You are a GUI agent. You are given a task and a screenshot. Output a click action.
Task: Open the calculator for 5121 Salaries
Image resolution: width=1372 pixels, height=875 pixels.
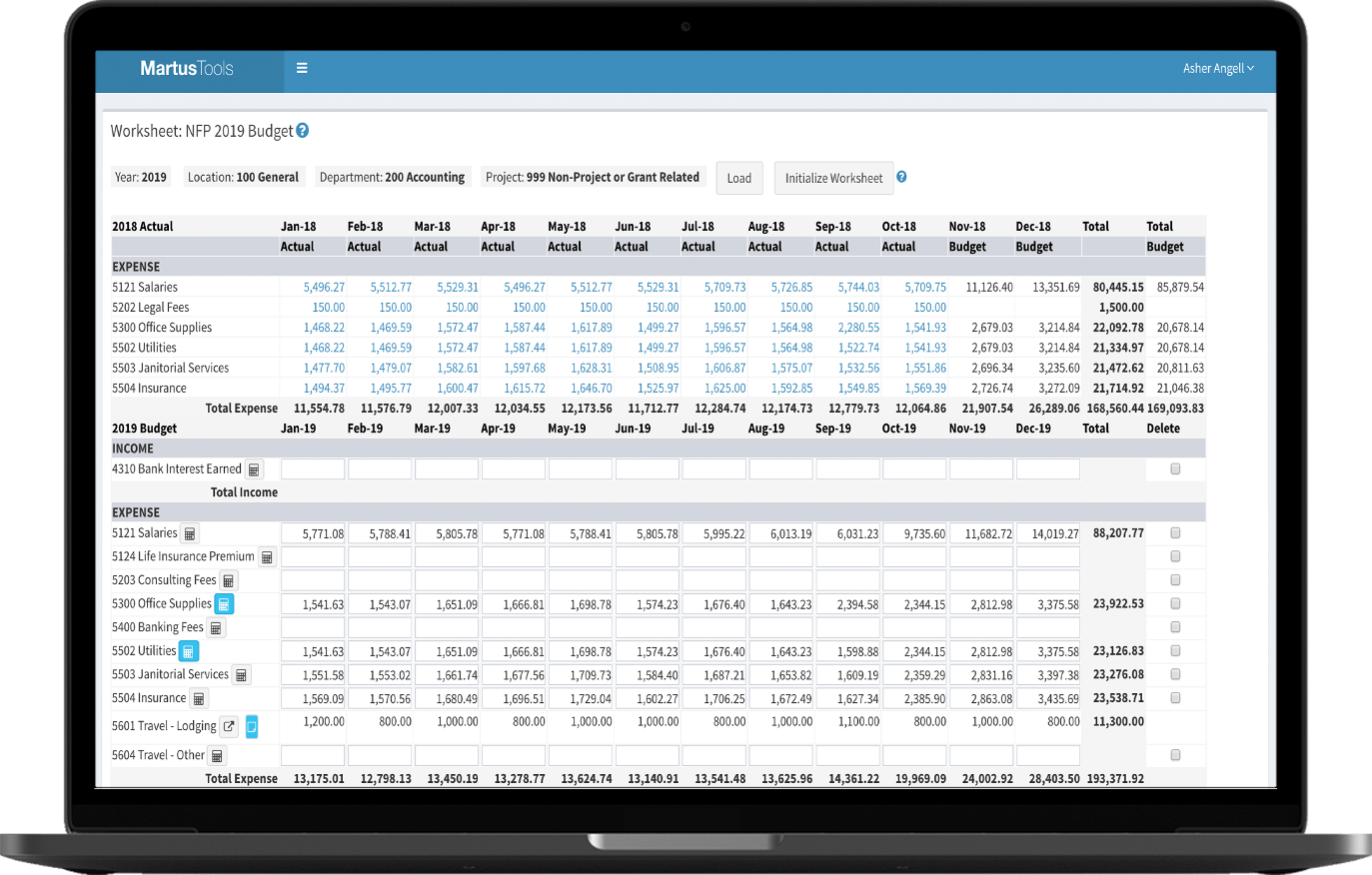(190, 532)
